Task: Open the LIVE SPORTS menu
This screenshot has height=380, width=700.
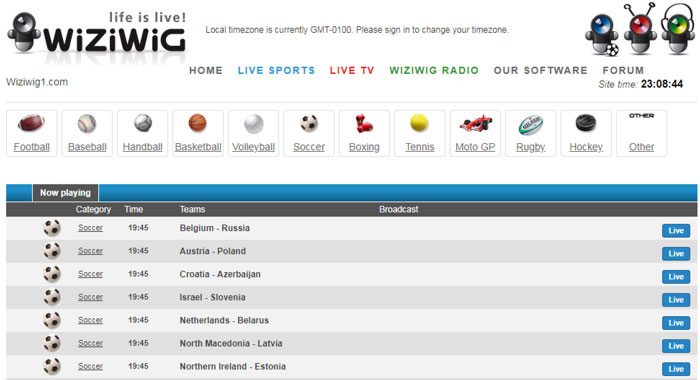Action: [x=276, y=71]
